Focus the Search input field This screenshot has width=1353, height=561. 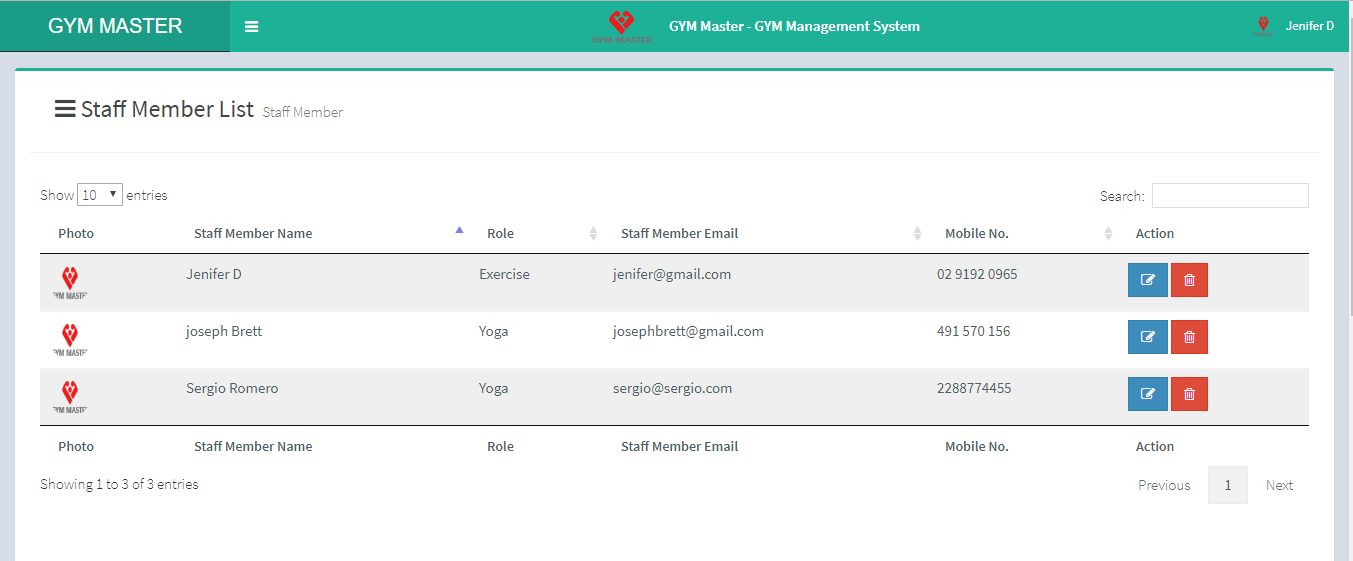tap(1229, 196)
